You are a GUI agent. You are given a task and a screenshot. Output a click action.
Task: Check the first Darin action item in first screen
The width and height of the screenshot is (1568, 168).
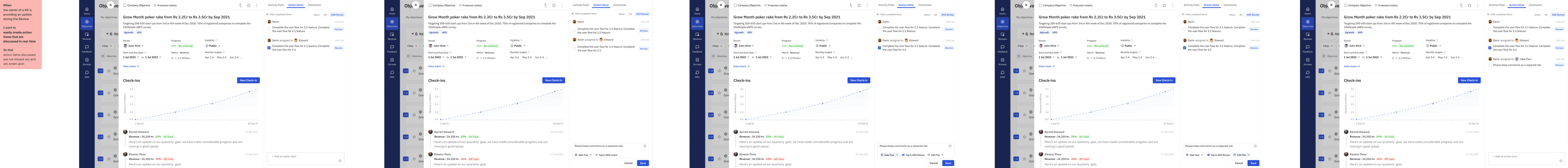(269, 29)
